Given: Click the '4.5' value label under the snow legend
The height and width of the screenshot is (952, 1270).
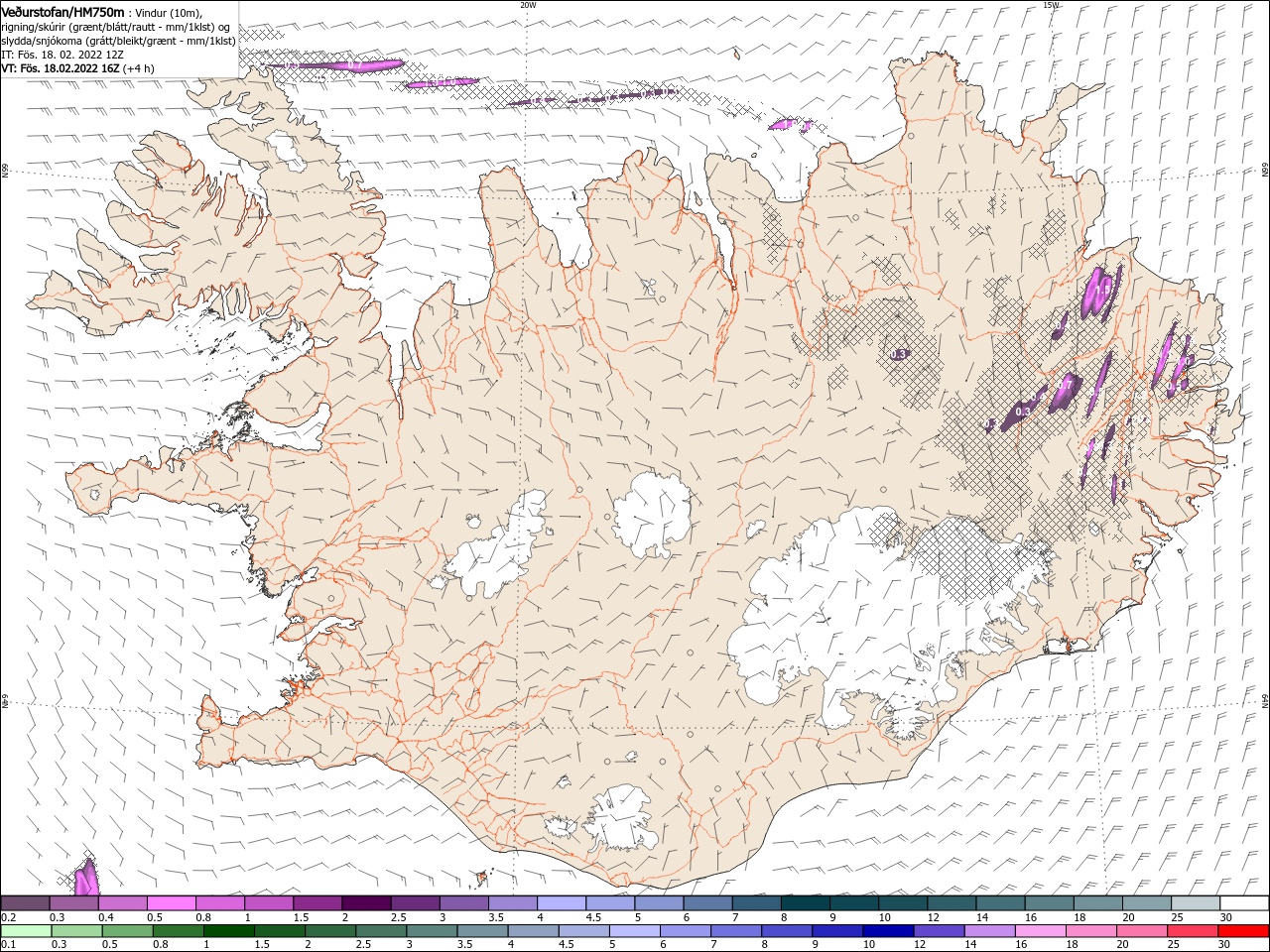Looking at the screenshot, I should pyautogui.click(x=593, y=917).
